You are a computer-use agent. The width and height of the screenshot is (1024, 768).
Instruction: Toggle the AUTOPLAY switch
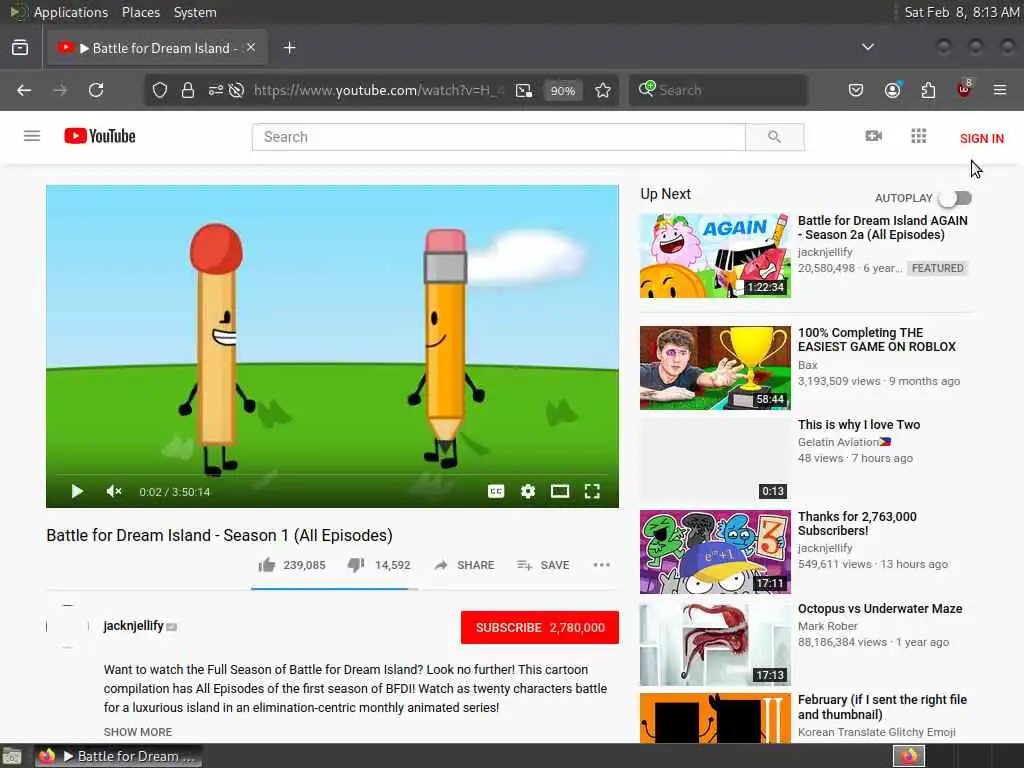coord(956,198)
